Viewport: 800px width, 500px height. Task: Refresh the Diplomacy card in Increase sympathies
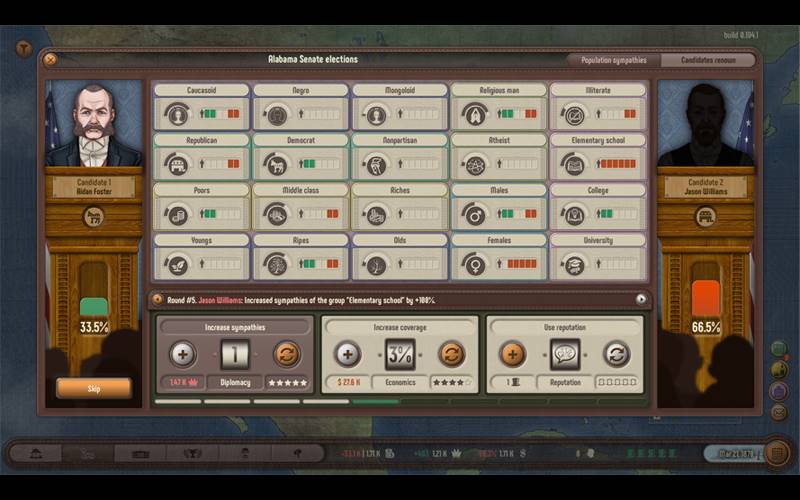tap(286, 354)
